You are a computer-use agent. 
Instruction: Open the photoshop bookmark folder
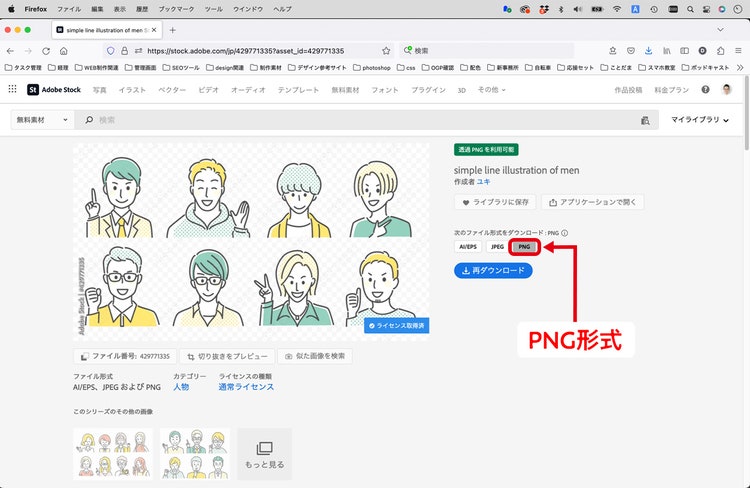tap(372, 67)
